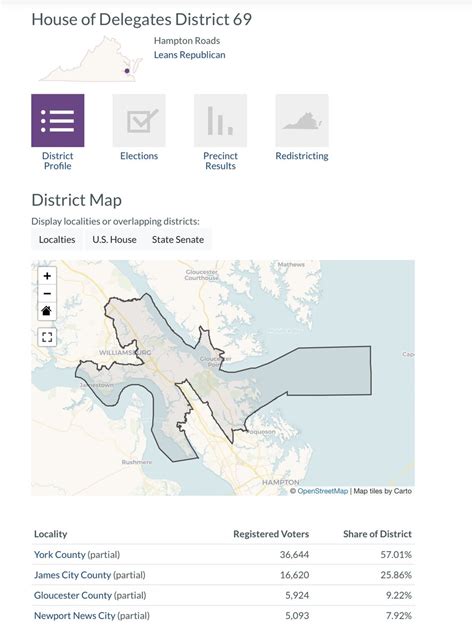The width and height of the screenshot is (474, 639).
Task: Click the WILLIAMSBURG label on map
Action: (125, 353)
